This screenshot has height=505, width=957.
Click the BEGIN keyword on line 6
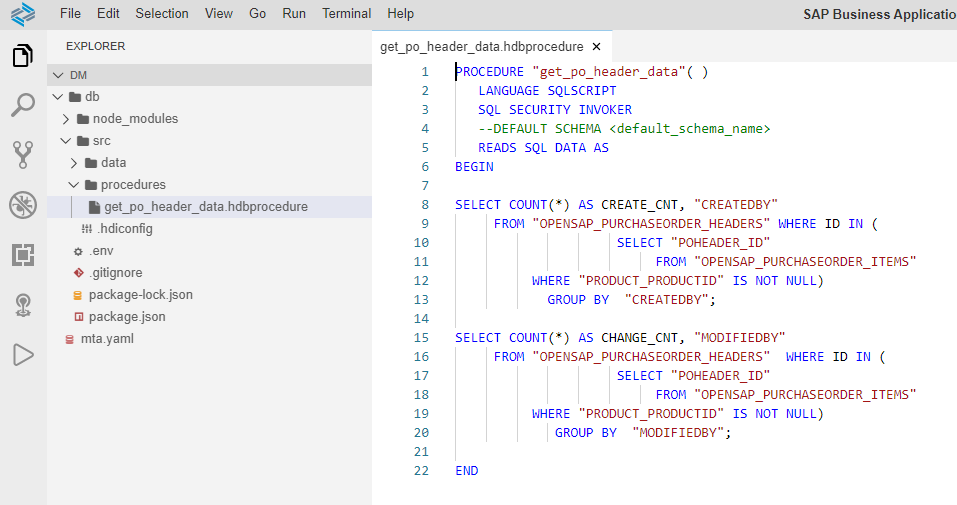tap(474, 167)
